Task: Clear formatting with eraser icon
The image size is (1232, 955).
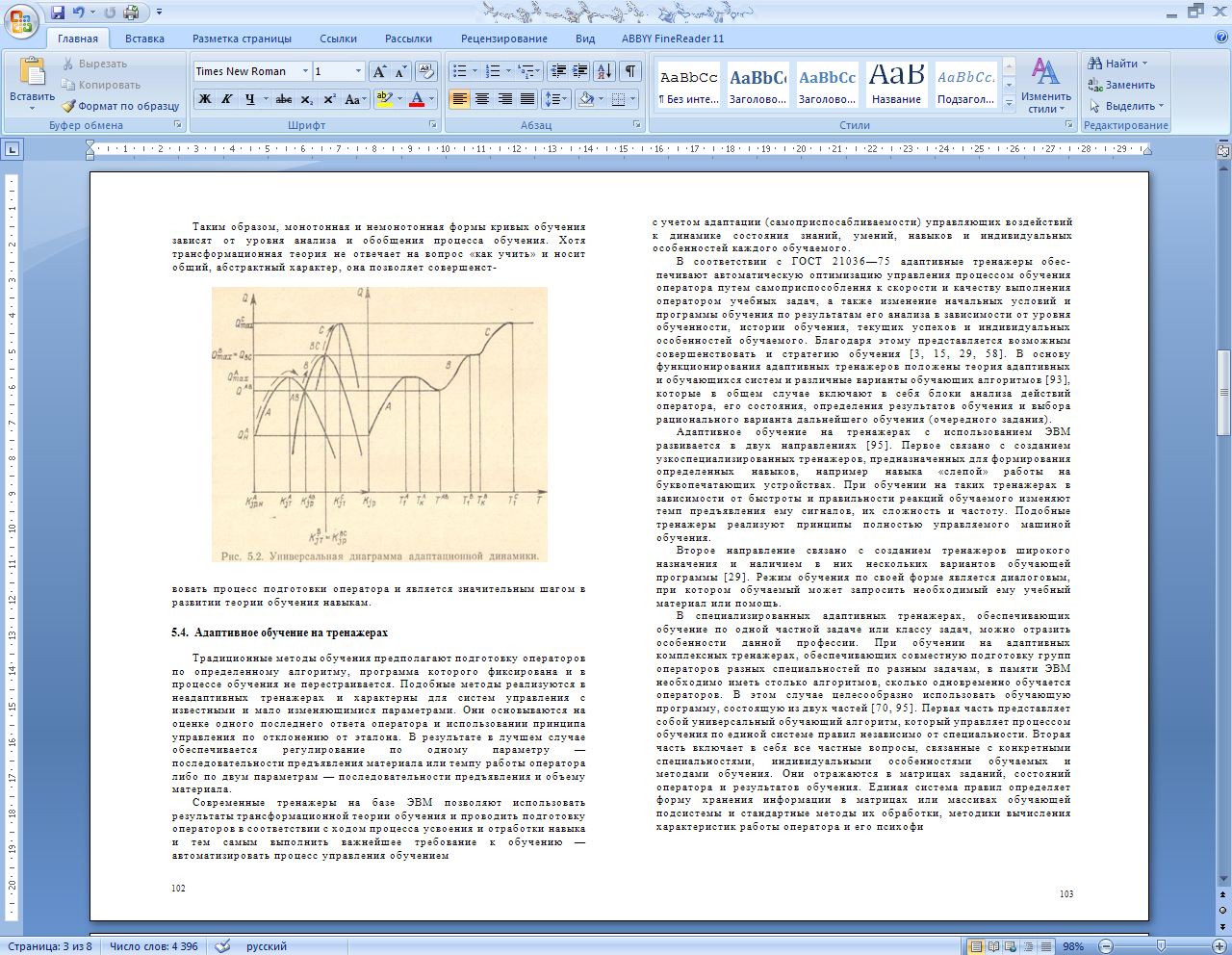Action: click(x=426, y=71)
